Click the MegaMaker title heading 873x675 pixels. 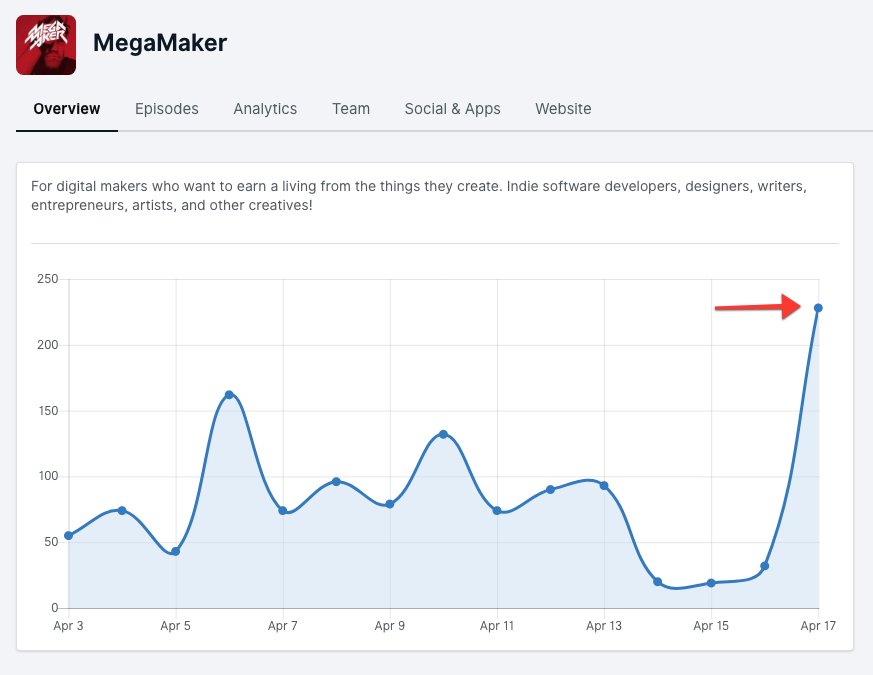(x=160, y=44)
